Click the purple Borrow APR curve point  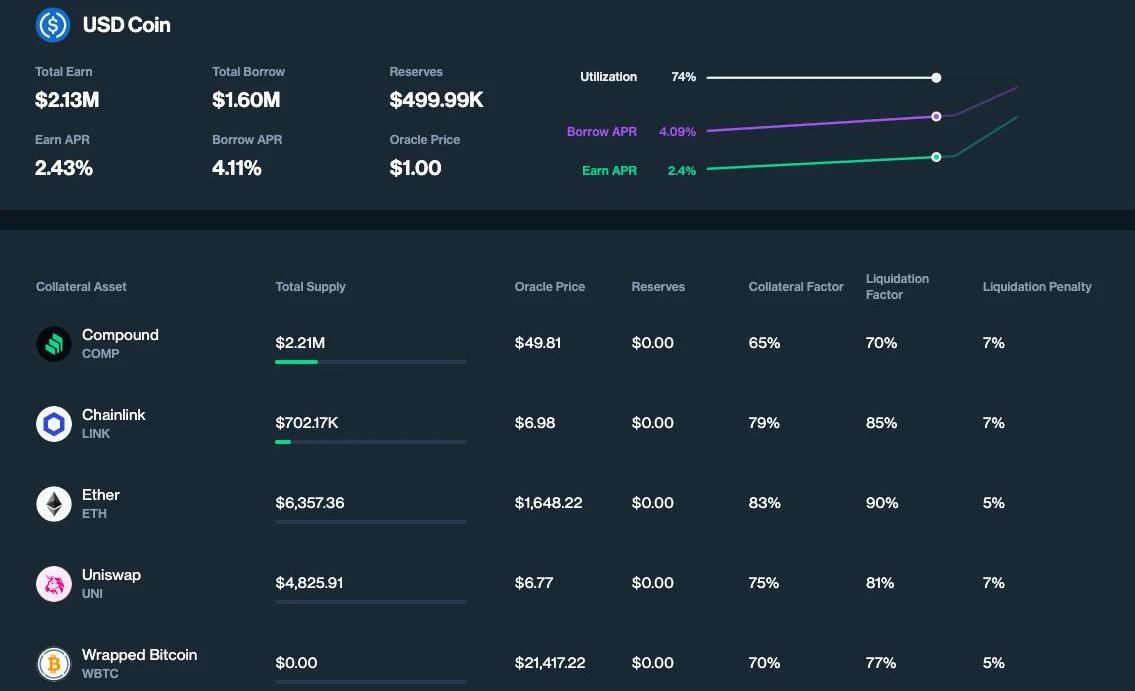pos(936,116)
